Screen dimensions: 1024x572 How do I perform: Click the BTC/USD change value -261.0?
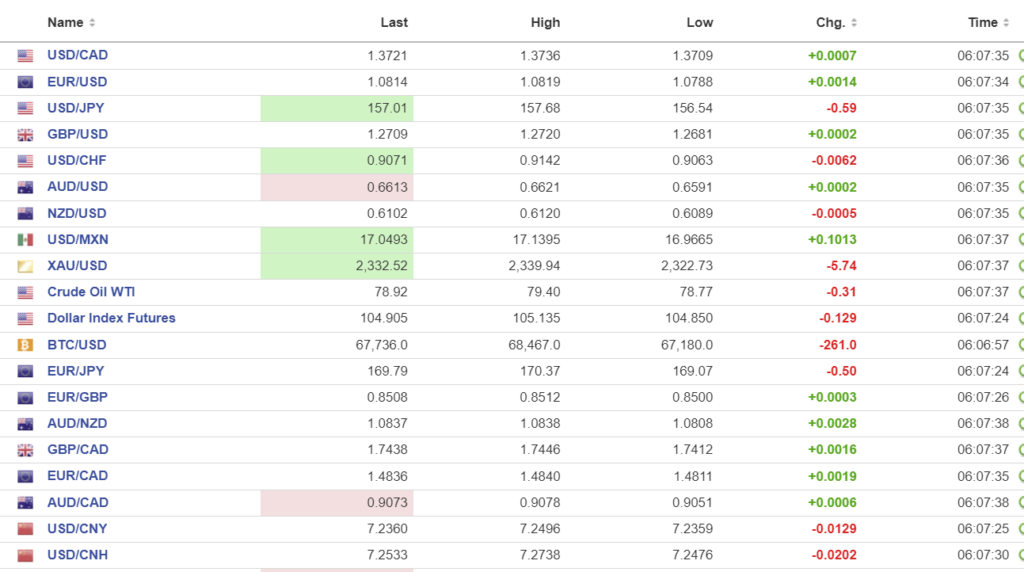(837, 345)
